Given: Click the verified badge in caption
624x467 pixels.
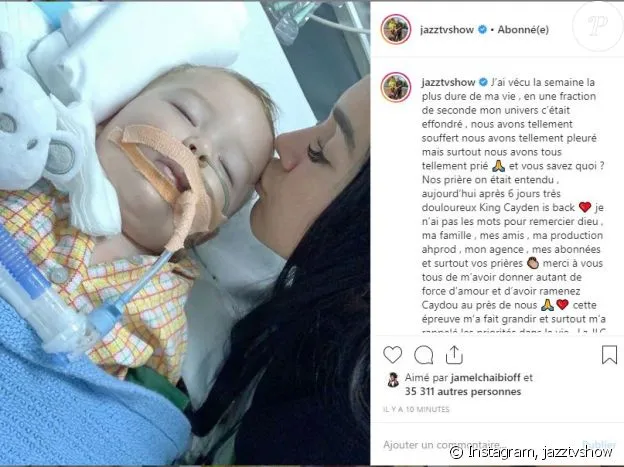Looking at the screenshot, I should [x=483, y=82].
